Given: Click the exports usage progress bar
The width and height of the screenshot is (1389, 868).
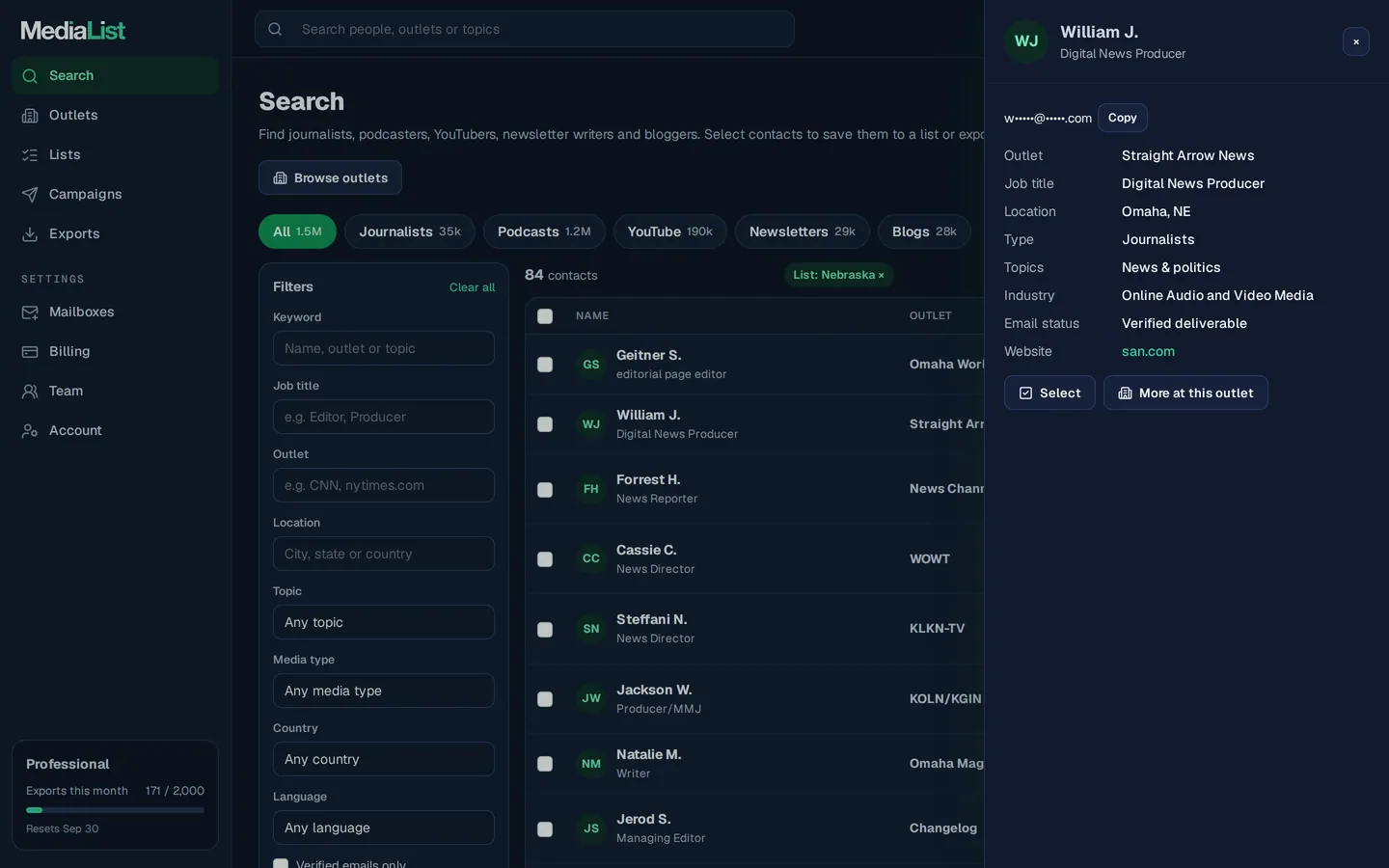Looking at the screenshot, I should [115, 810].
